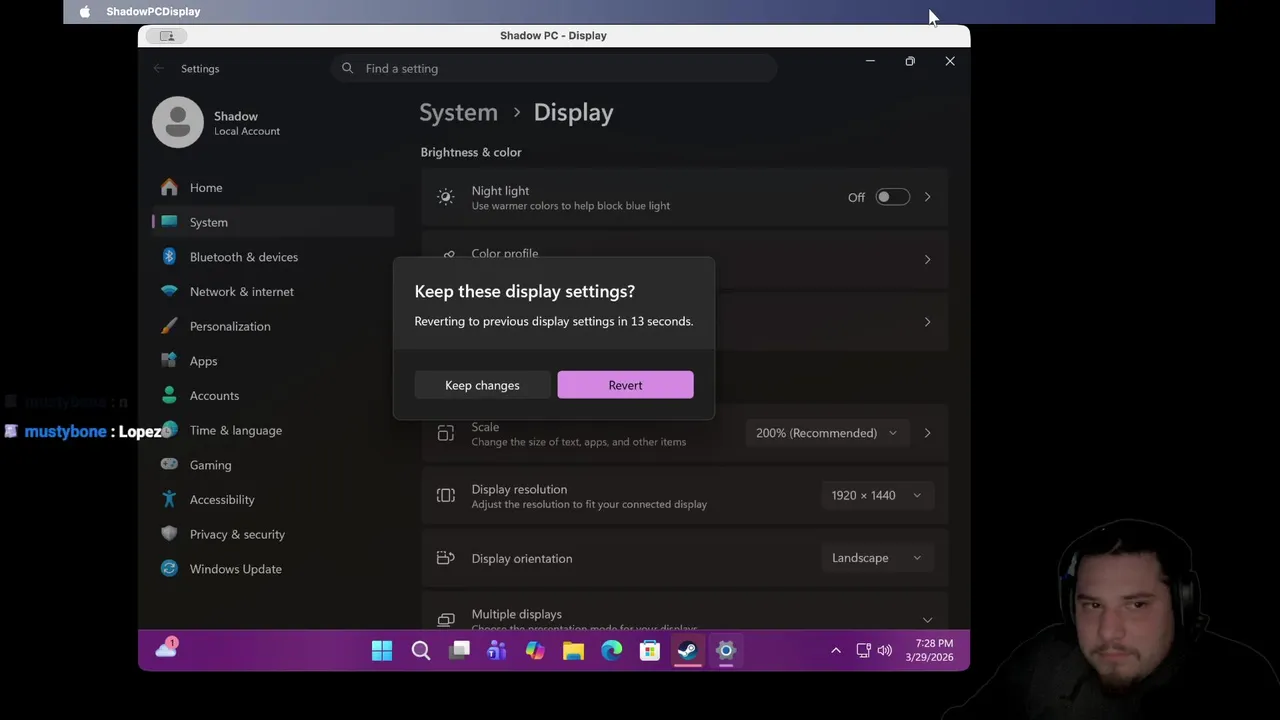Go to Home in the Settings sidebar
The image size is (1280, 720).
[273, 188]
